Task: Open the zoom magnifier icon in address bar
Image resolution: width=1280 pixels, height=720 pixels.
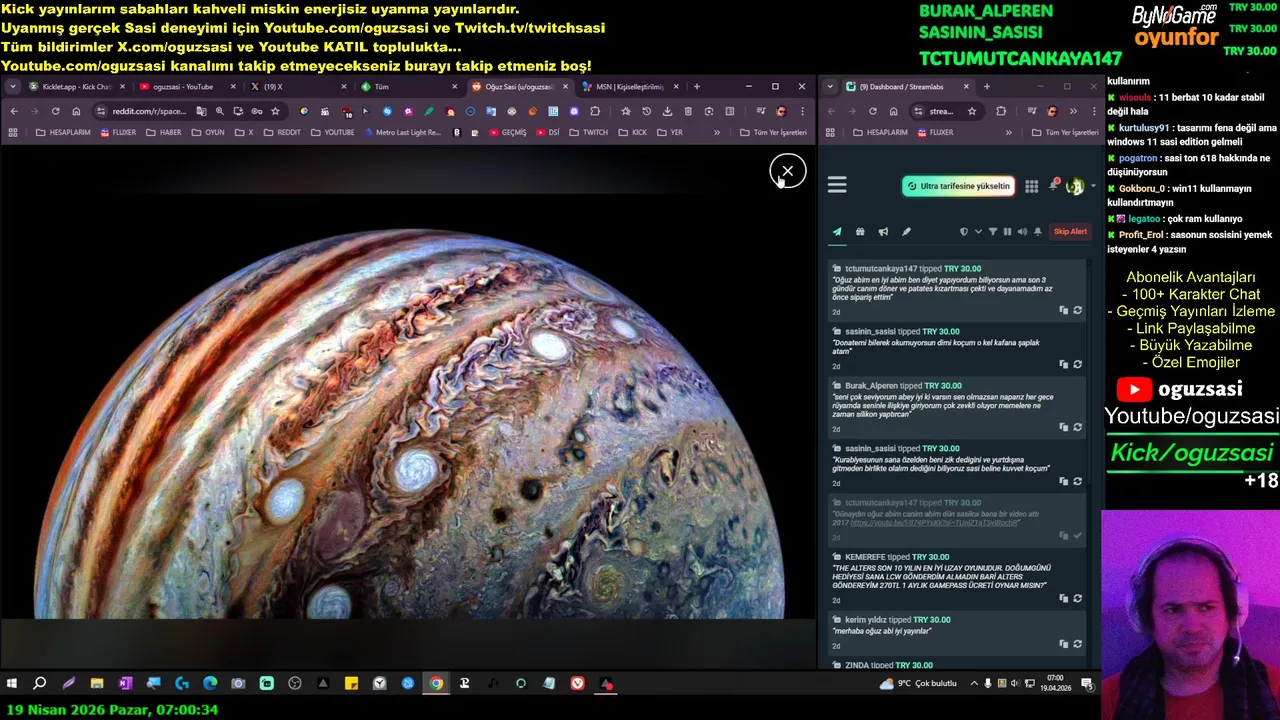Action: (x=219, y=111)
